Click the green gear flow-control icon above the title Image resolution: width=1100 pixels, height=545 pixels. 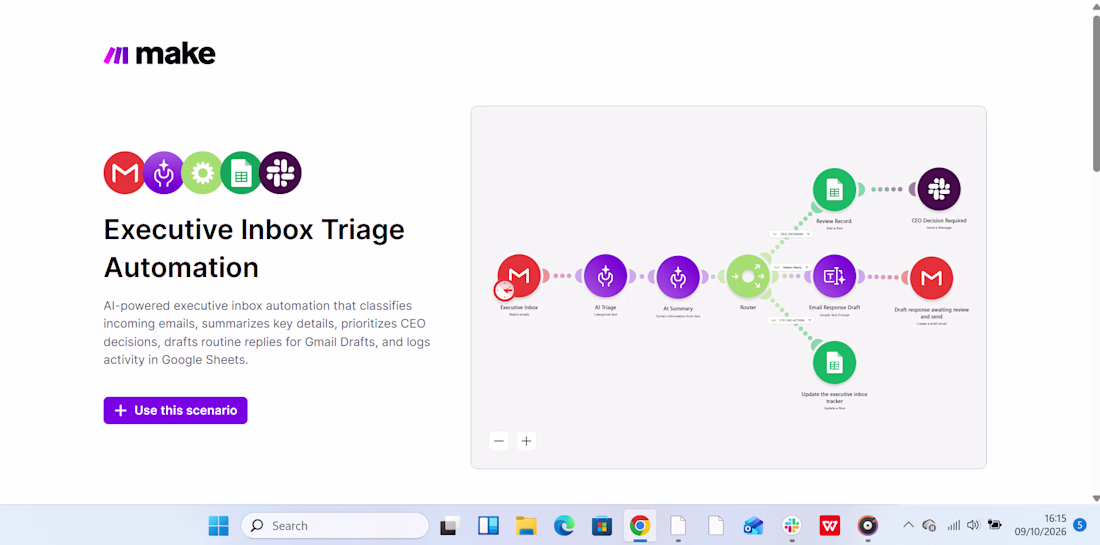(x=202, y=173)
